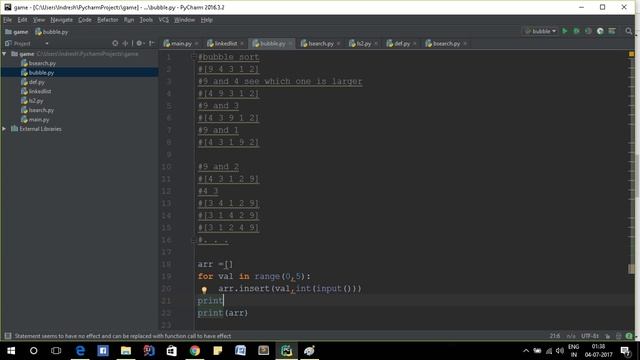The height and width of the screenshot is (360, 640).
Task: Click the volume icon in system tray
Action: [x=560, y=351]
